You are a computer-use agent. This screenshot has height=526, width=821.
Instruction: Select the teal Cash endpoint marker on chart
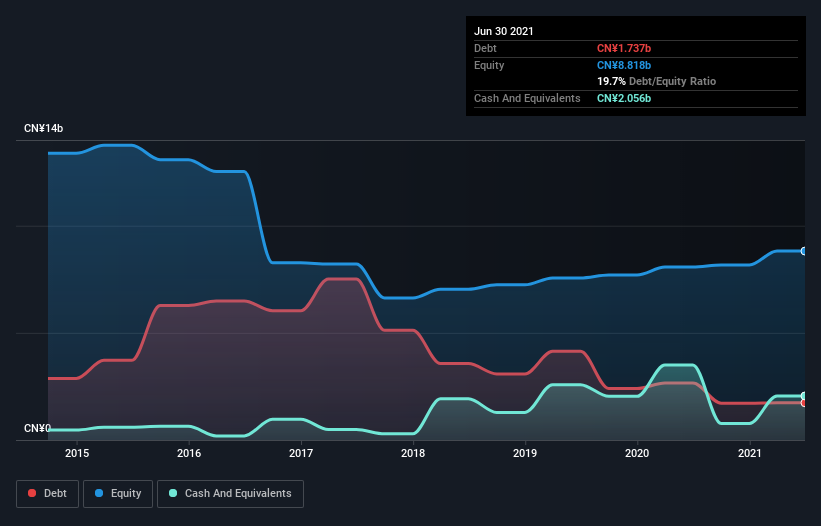click(804, 396)
